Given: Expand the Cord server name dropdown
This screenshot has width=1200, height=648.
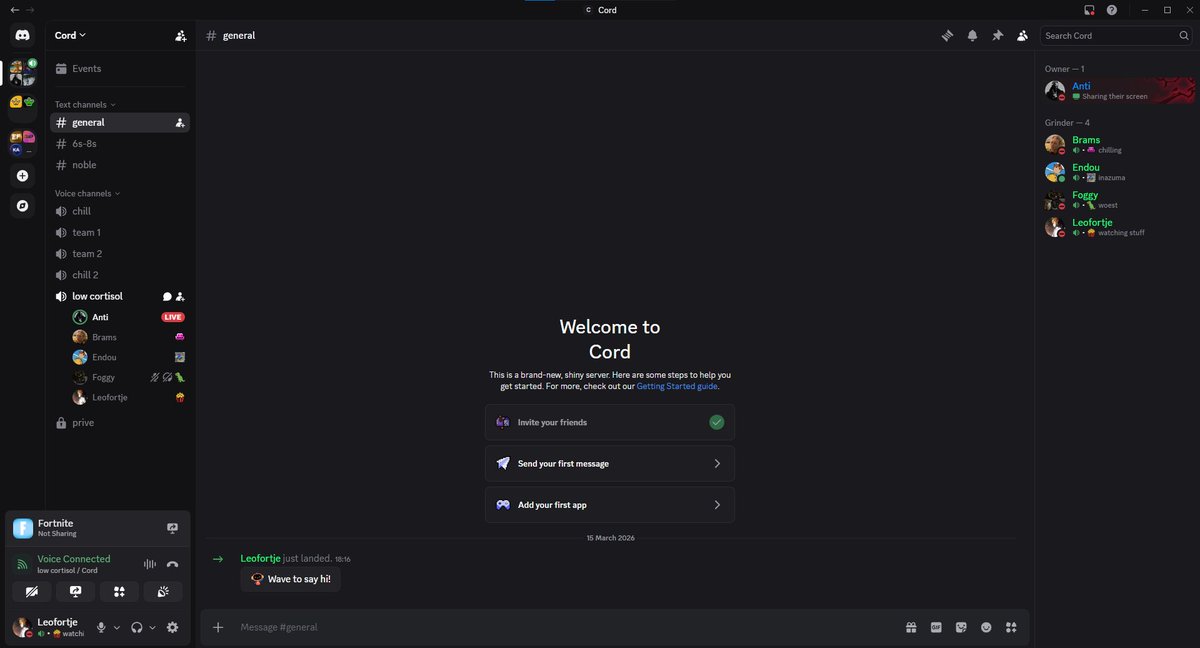Looking at the screenshot, I should click(x=70, y=35).
